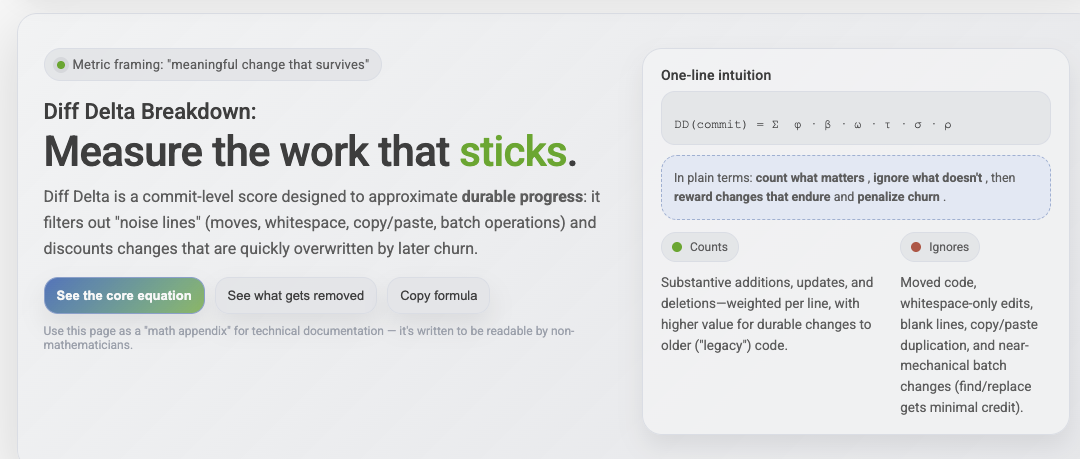Select the Counts pill label
The image size is (1080, 459).
708,247
